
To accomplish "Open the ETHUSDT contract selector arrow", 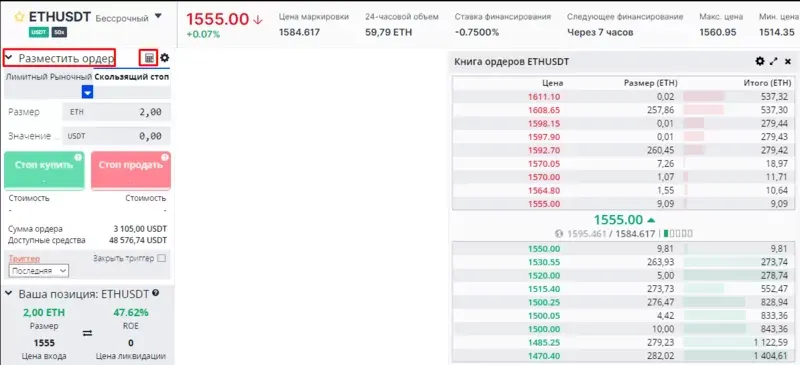I will coord(158,16).
